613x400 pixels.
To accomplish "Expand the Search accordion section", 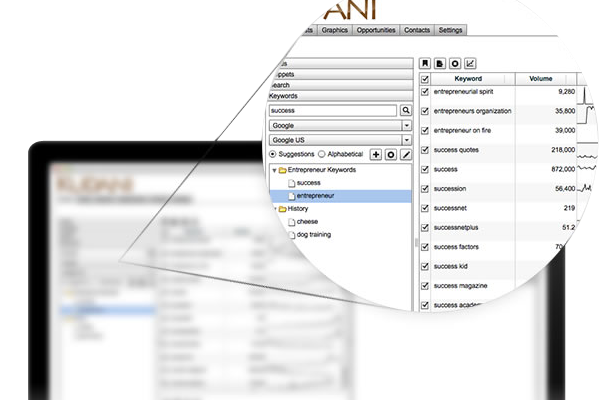I will coord(341,85).
